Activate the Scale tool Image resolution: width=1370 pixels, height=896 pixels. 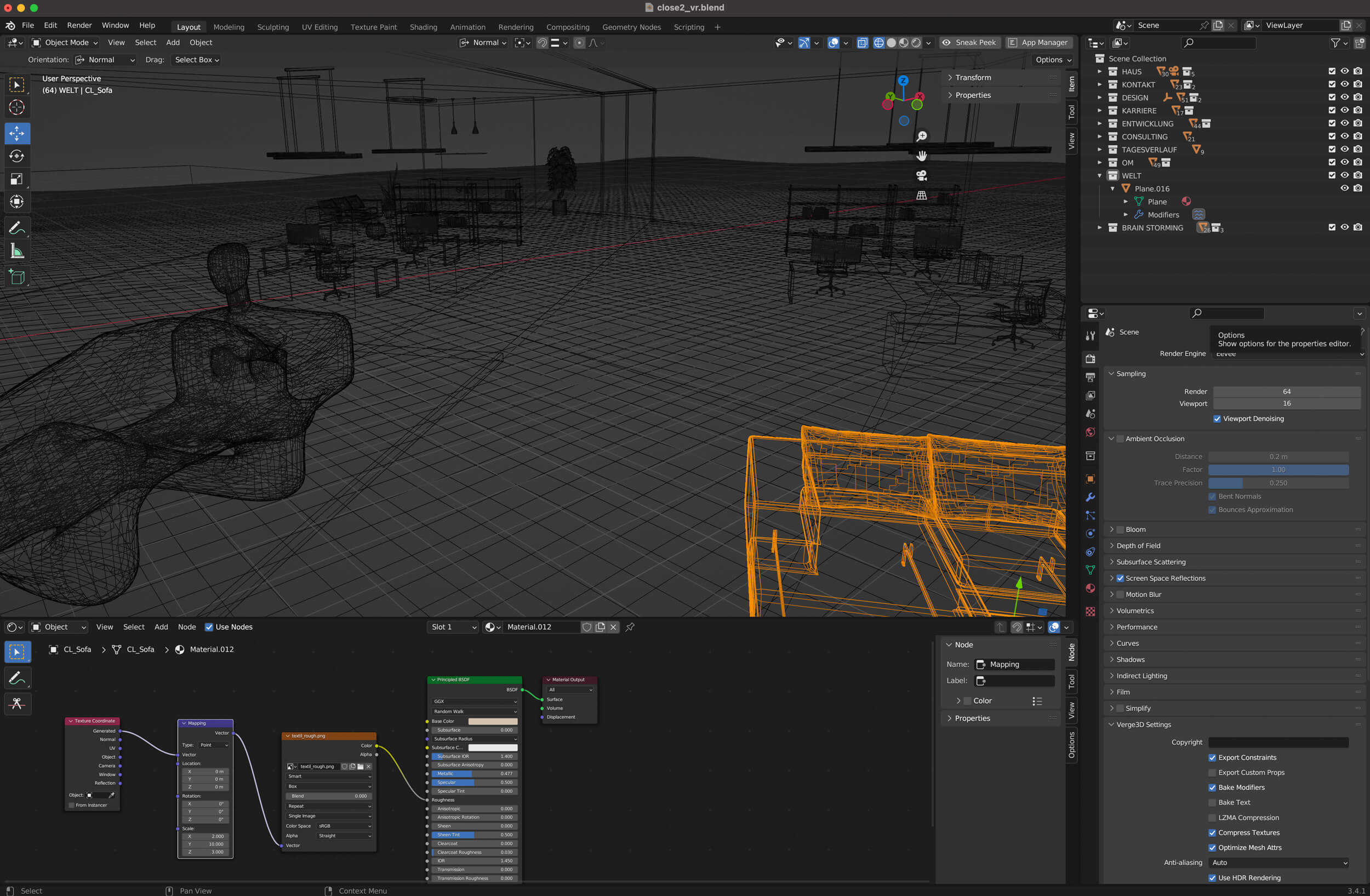[16, 179]
